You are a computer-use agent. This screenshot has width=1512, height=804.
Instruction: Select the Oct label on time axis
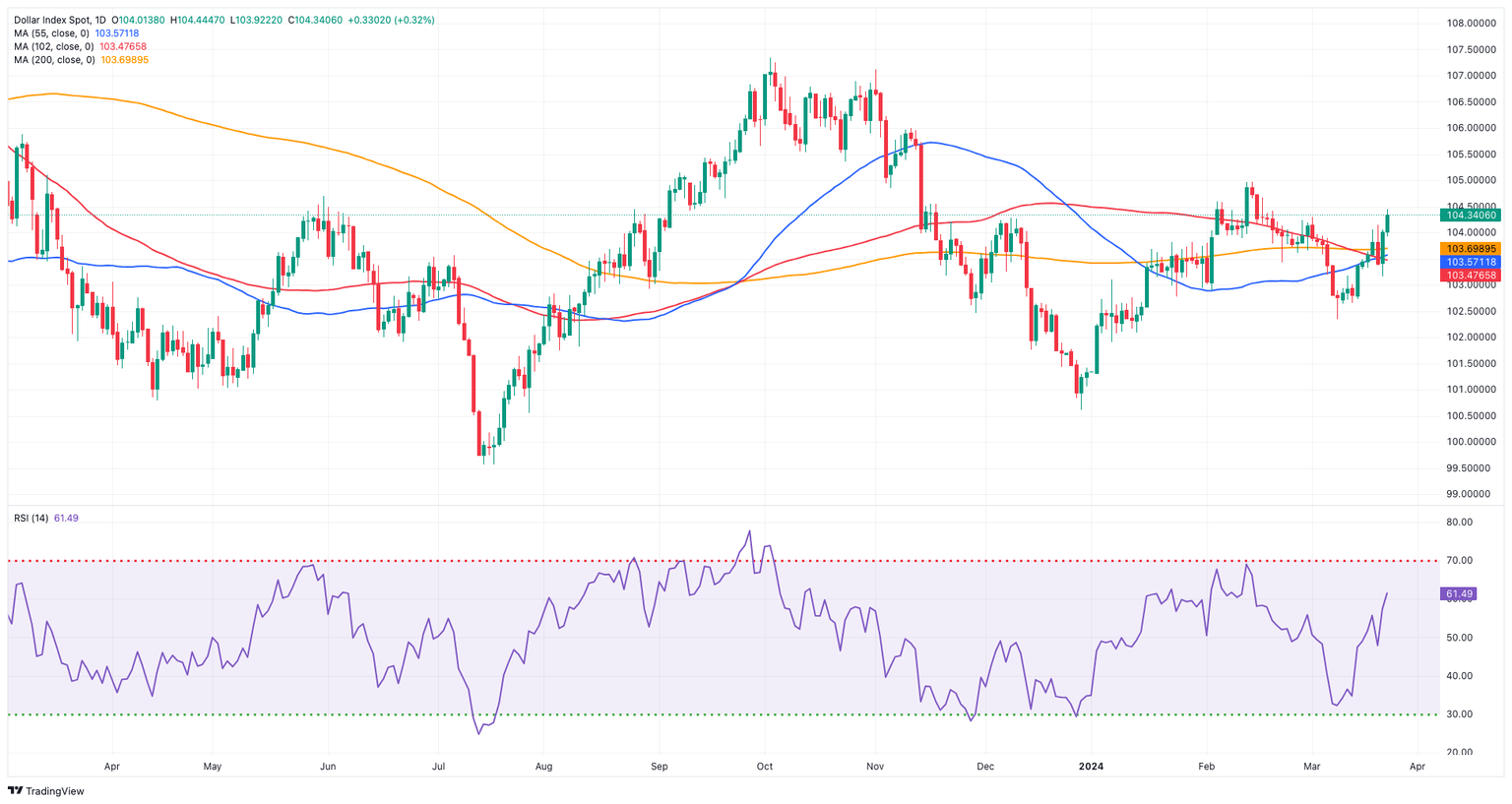tap(765, 766)
